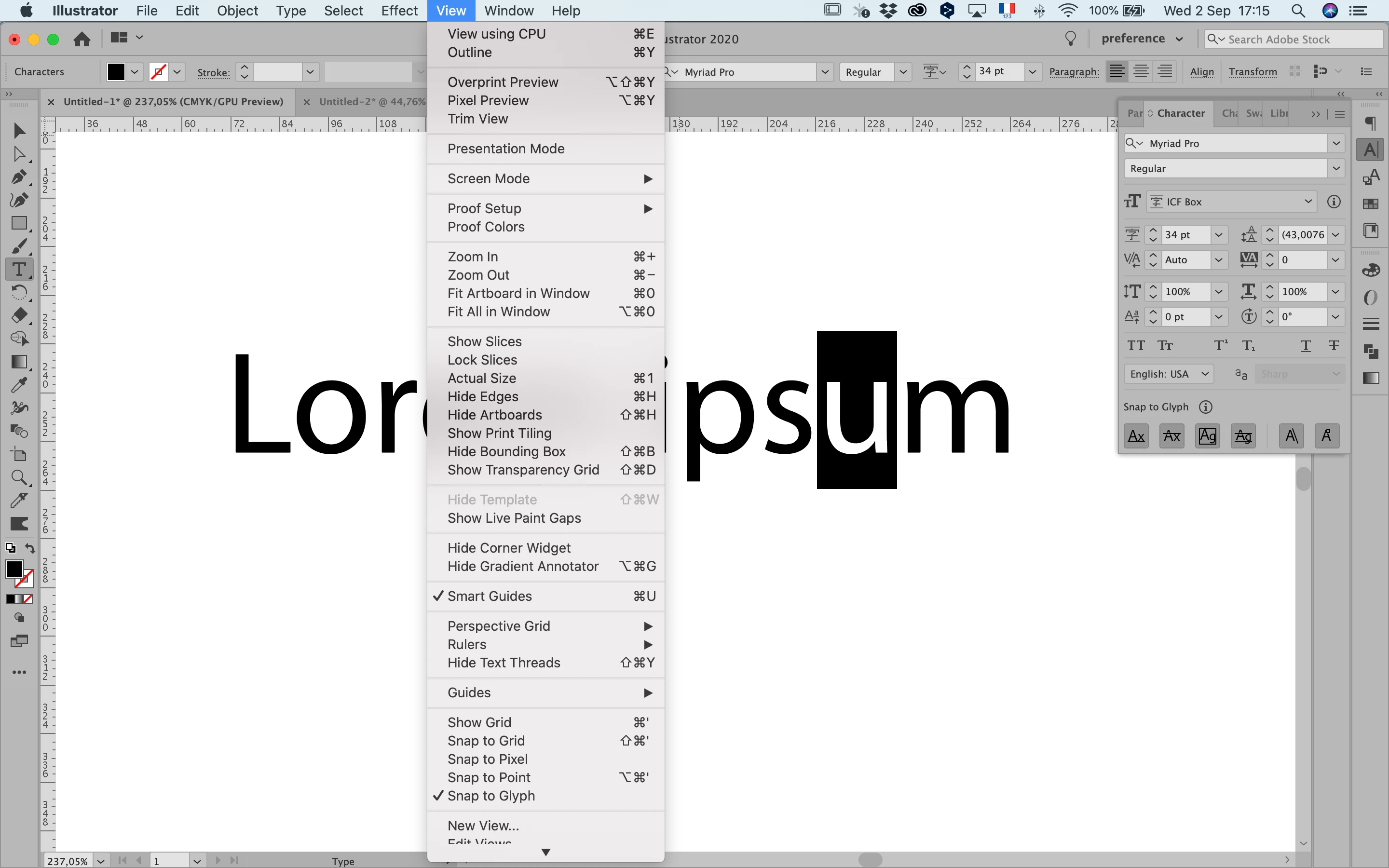The height and width of the screenshot is (868, 1389).
Task: Click the Align link in control bar
Action: (x=1201, y=72)
